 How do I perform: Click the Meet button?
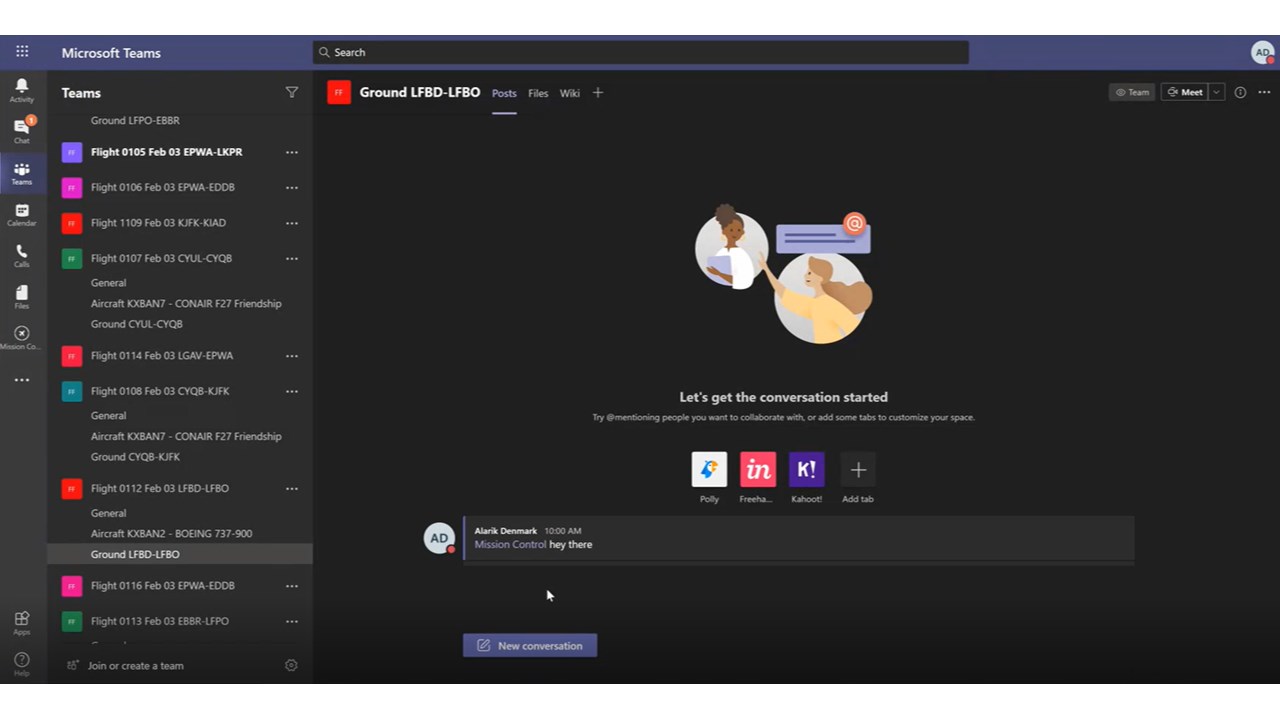pyautogui.click(x=1185, y=92)
